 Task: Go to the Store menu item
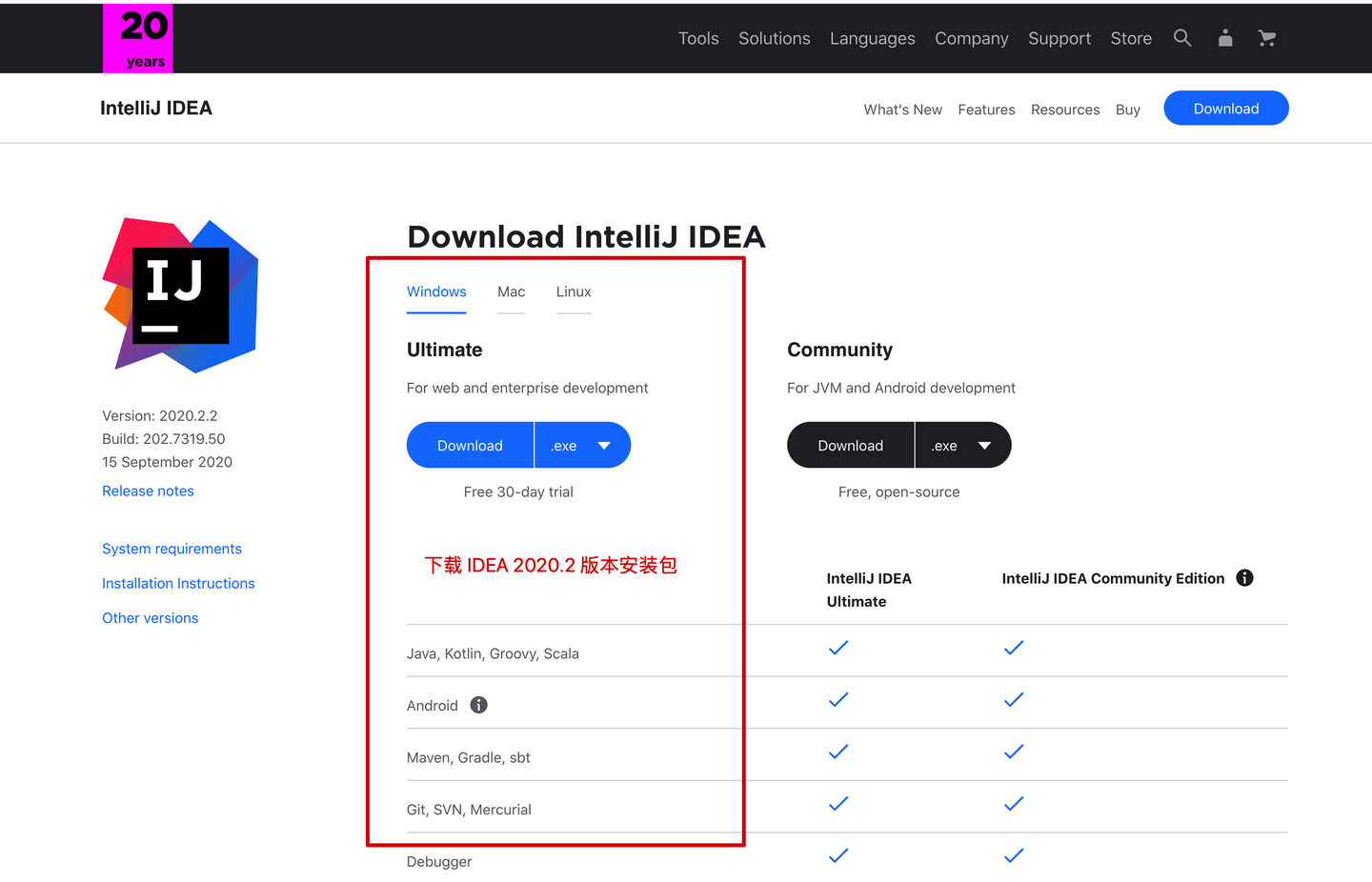(1131, 38)
